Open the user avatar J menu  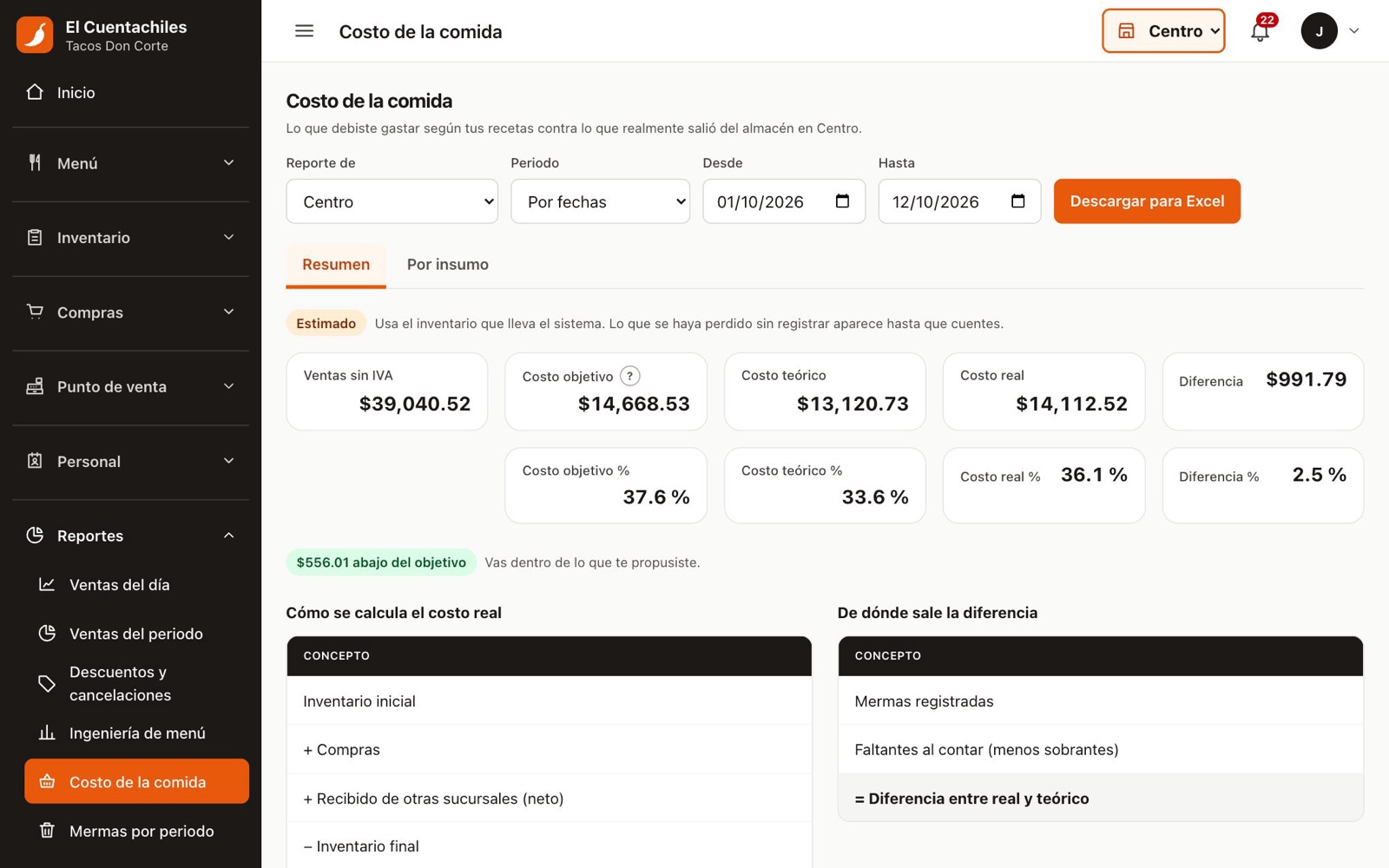tap(1319, 31)
